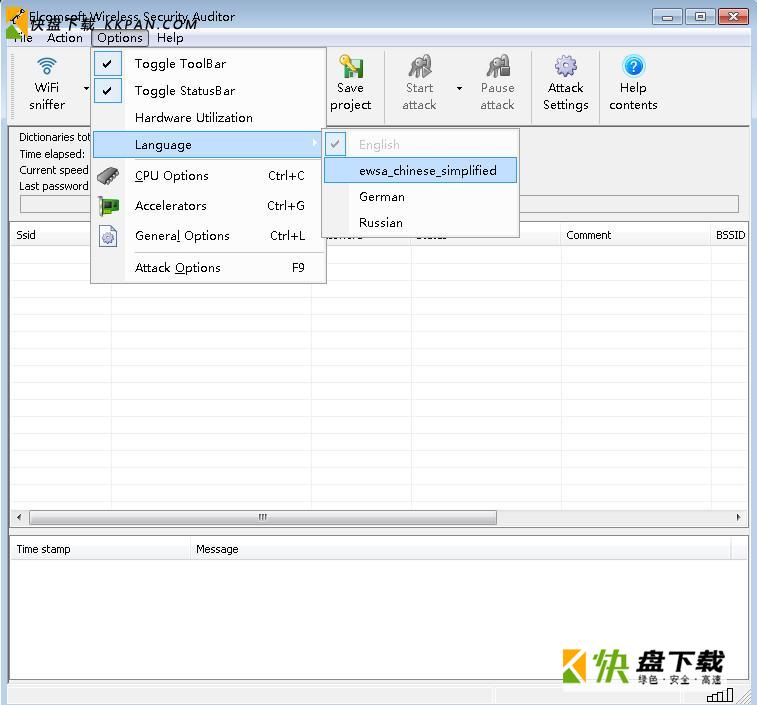The width and height of the screenshot is (757, 705).
Task: Click the Start attack icon
Action: (420, 66)
